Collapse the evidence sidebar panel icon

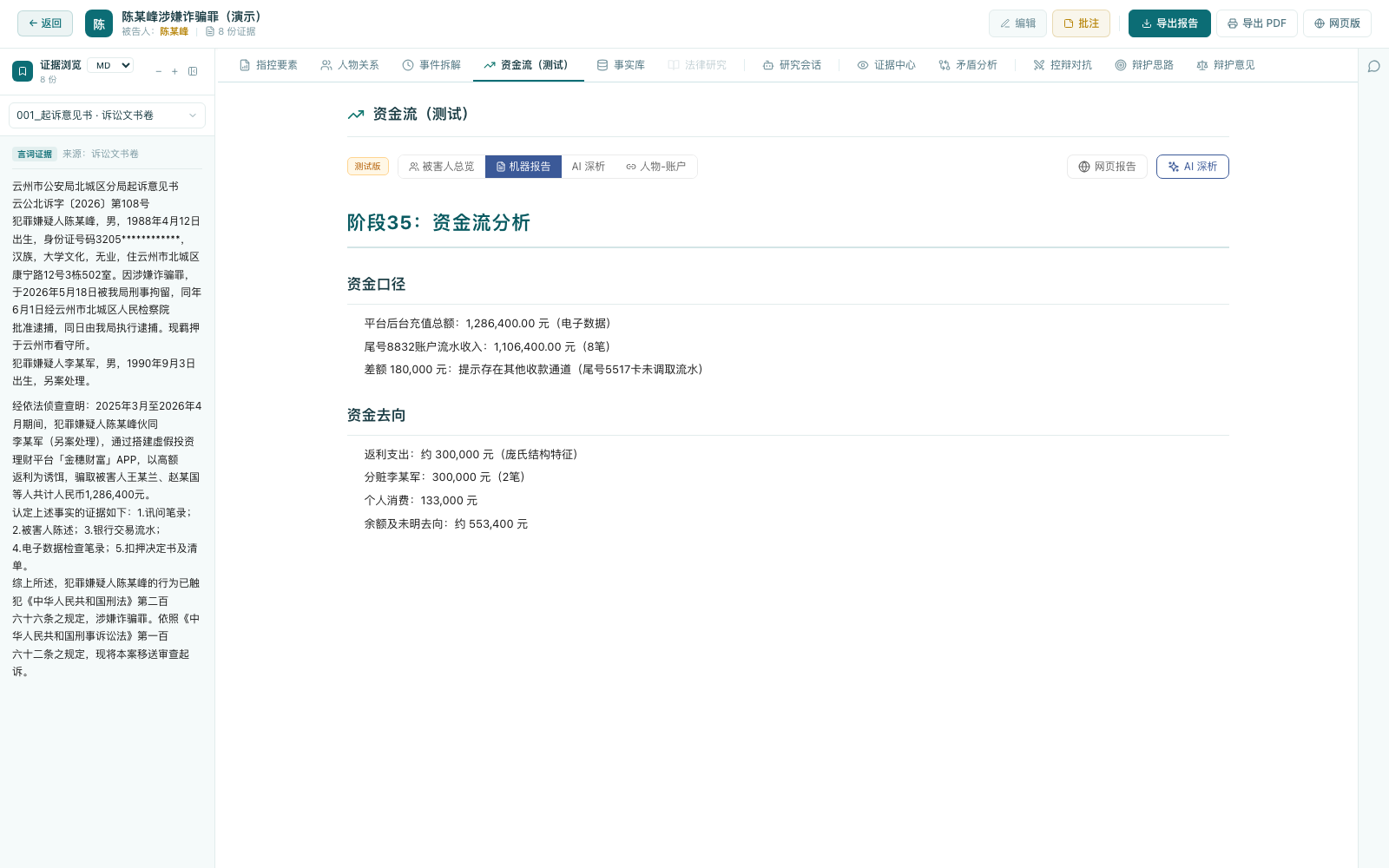(193, 71)
